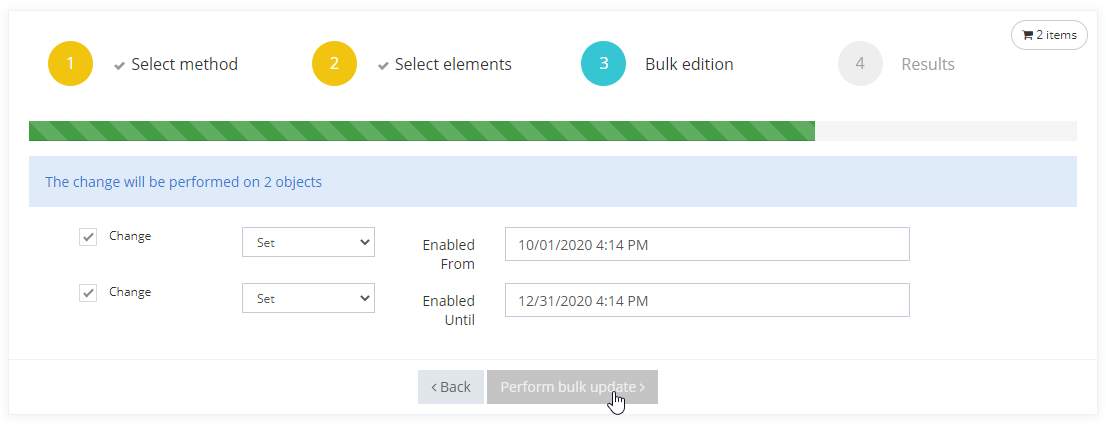Click the step 2 yellow circle
This screenshot has width=1106, height=425.
[x=334, y=64]
